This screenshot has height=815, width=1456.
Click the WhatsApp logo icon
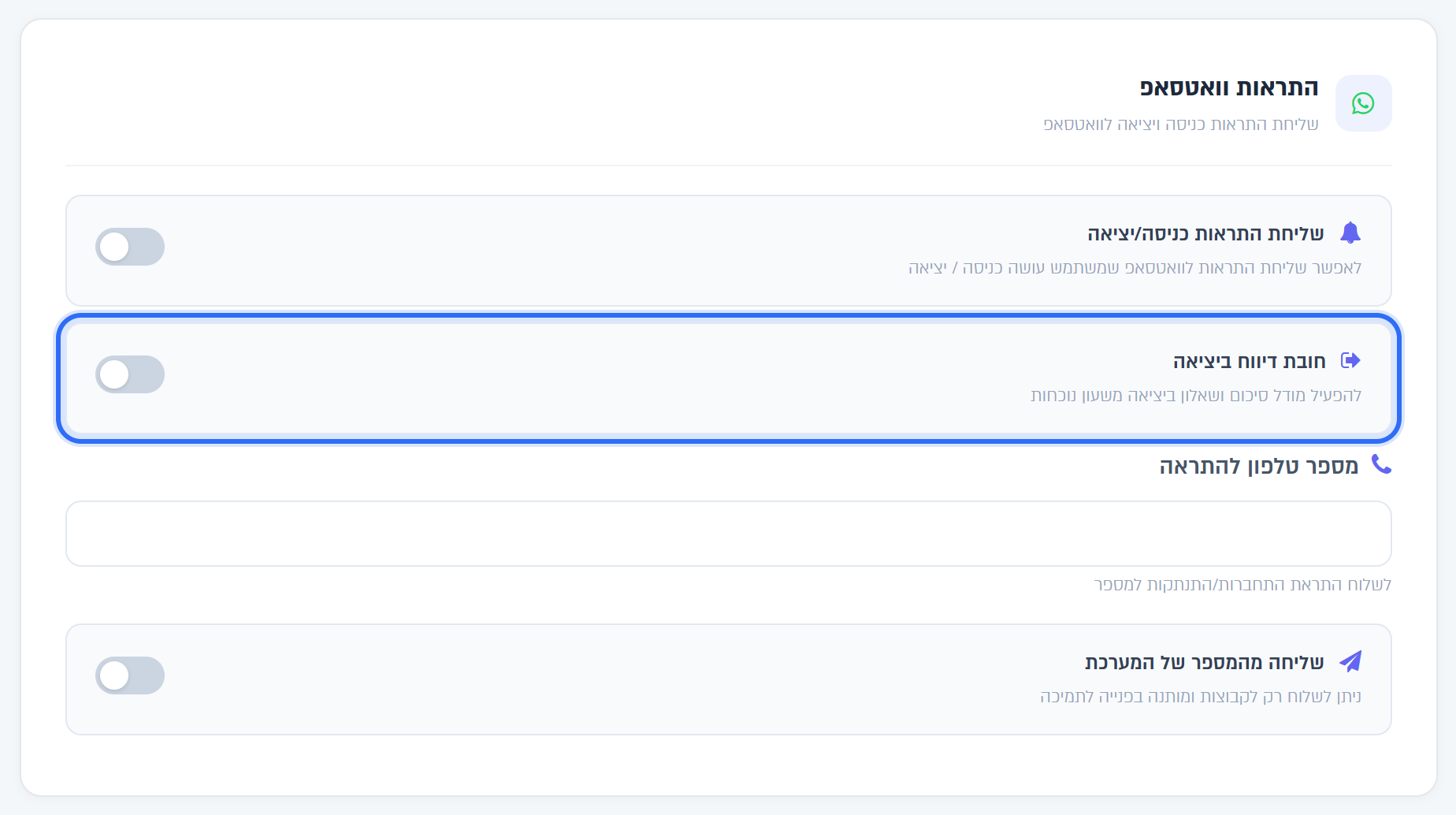[x=1363, y=103]
